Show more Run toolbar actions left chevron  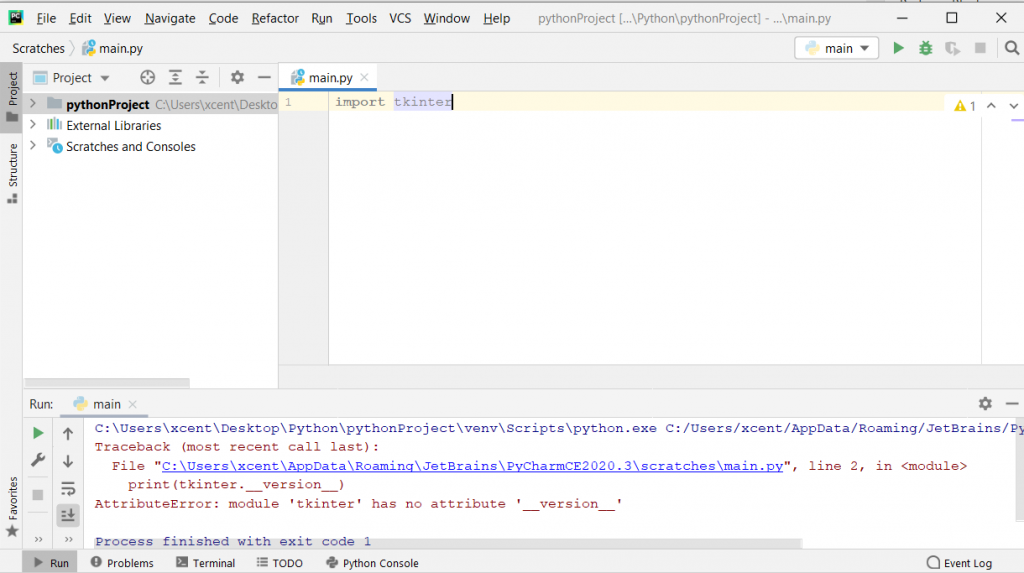point(39,539)
